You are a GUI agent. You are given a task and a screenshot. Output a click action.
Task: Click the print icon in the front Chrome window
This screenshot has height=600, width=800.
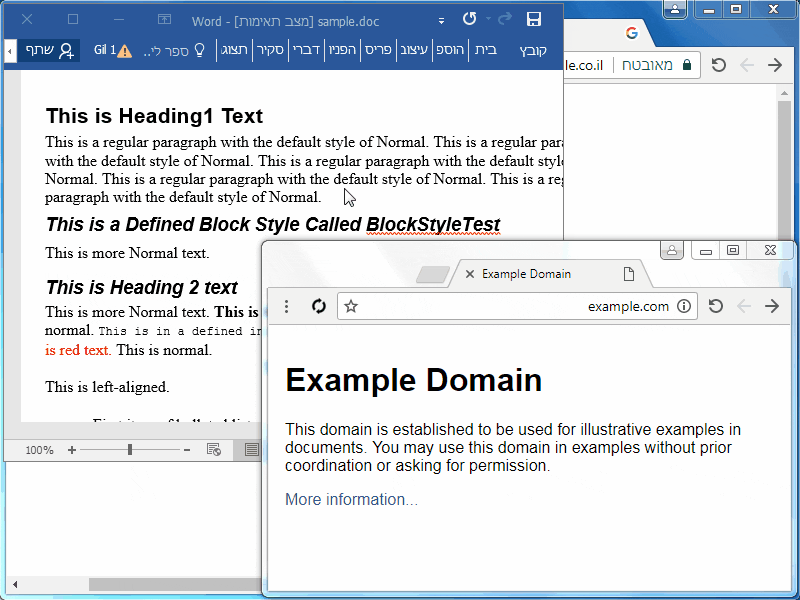(x=671, y=250)
